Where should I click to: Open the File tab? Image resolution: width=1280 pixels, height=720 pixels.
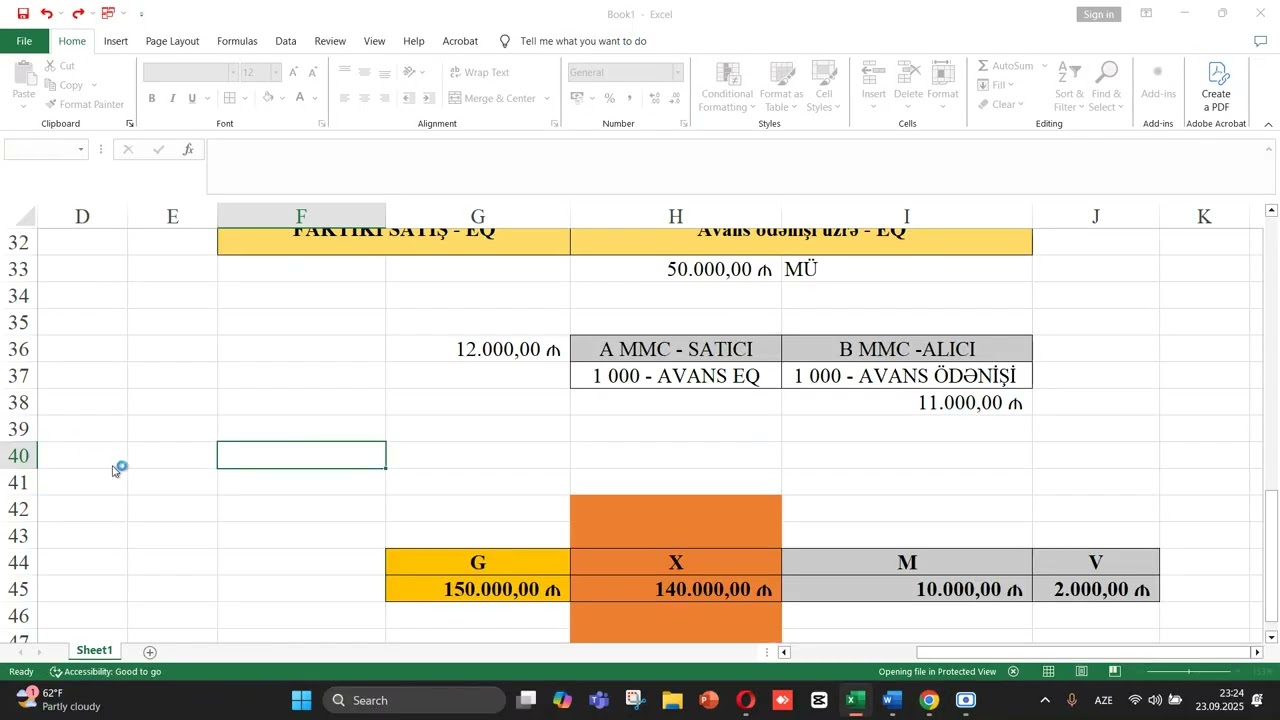coord(24,41)
